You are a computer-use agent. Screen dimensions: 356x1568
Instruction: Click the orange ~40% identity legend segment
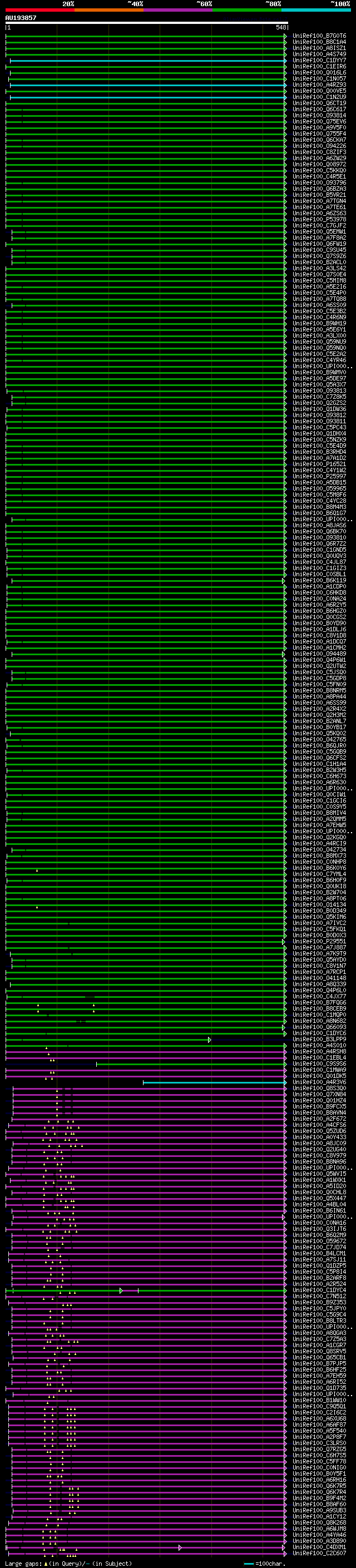109,10
